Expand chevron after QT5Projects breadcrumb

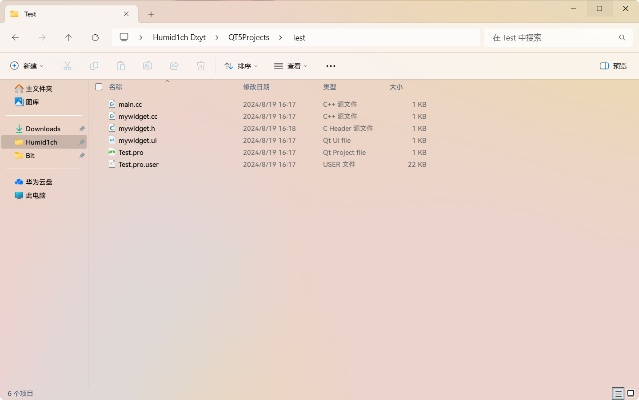point(280,37)
